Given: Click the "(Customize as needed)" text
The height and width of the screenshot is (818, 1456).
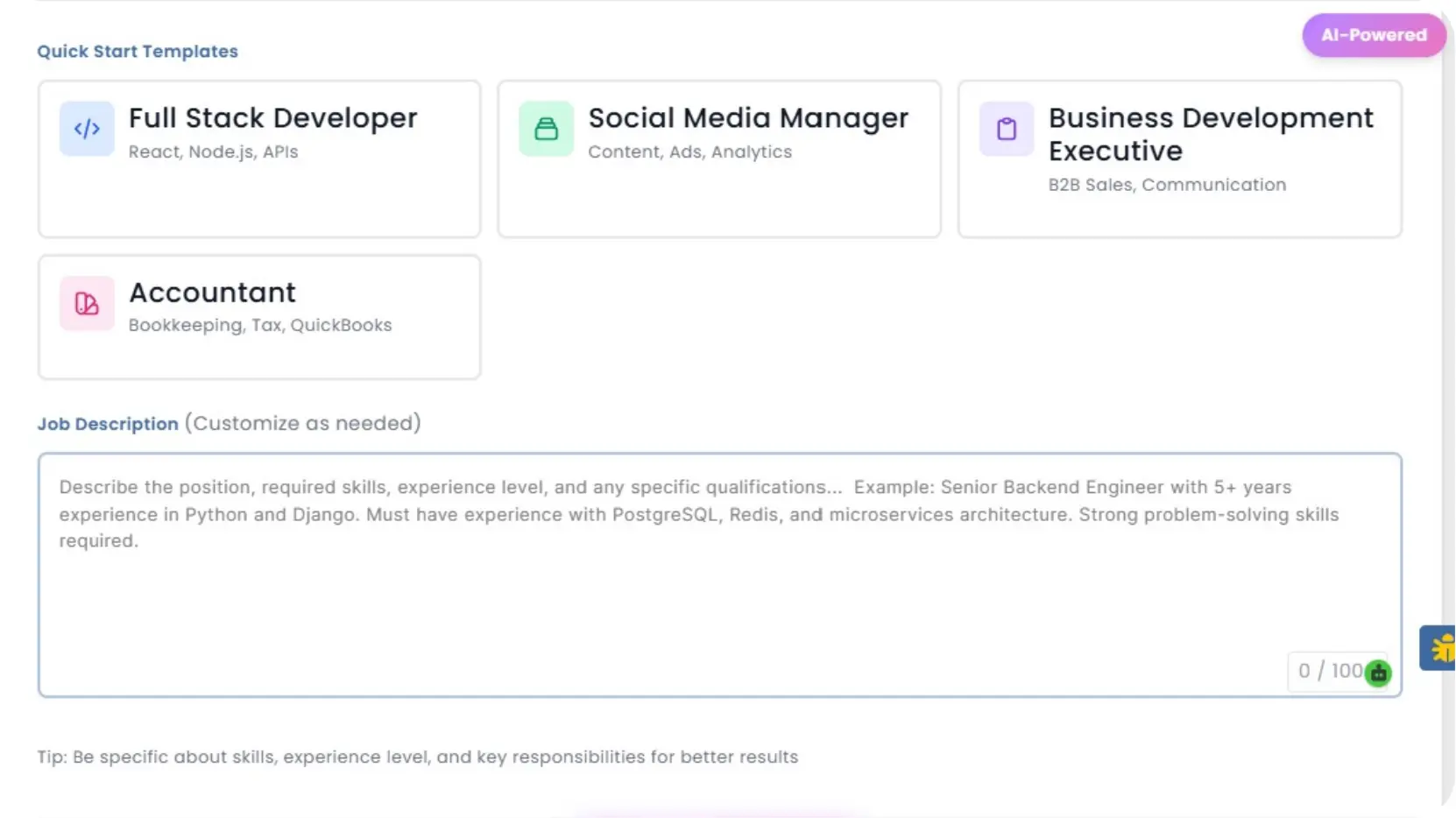Looking at the screenshot, I should (303, 423).
